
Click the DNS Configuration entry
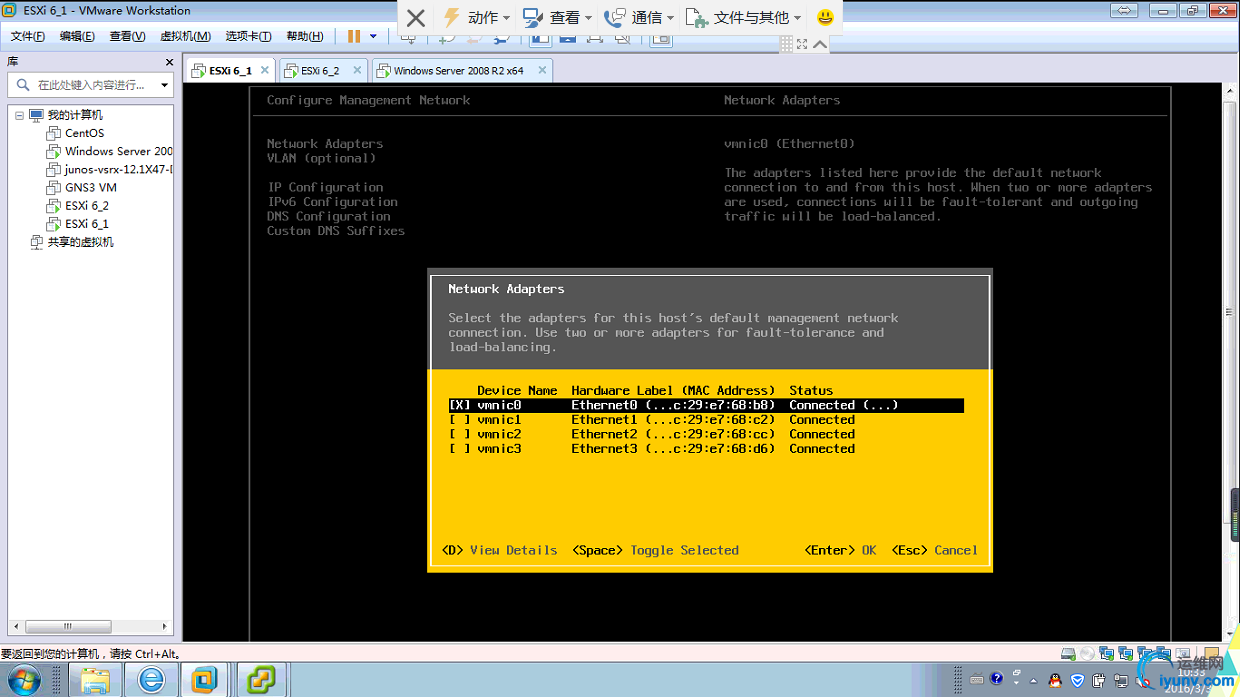(328, 216)
